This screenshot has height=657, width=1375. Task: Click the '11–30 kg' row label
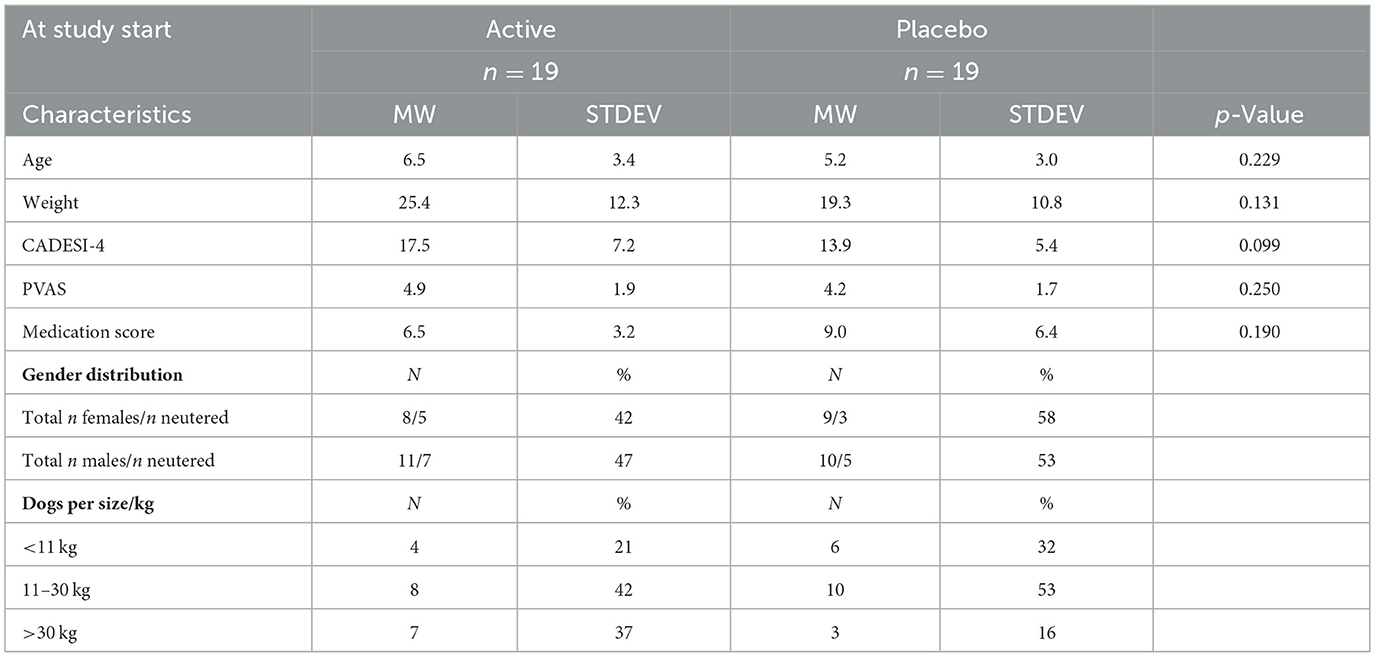tap(56, 590)
